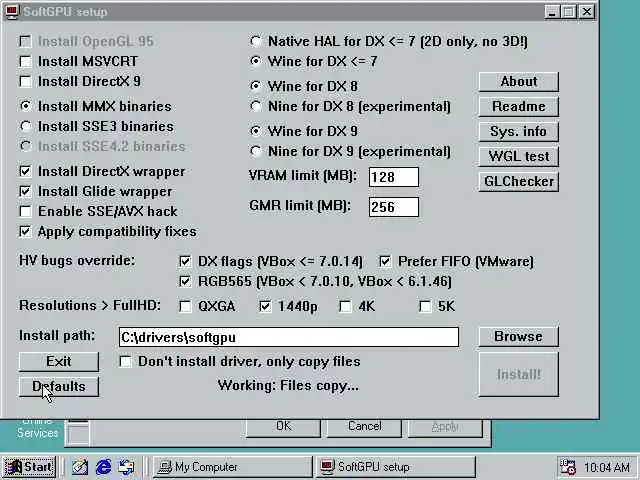Toggle RGB565 VBox override checkbox
This screenshot has width=640, height=480.
click(185, 281)
